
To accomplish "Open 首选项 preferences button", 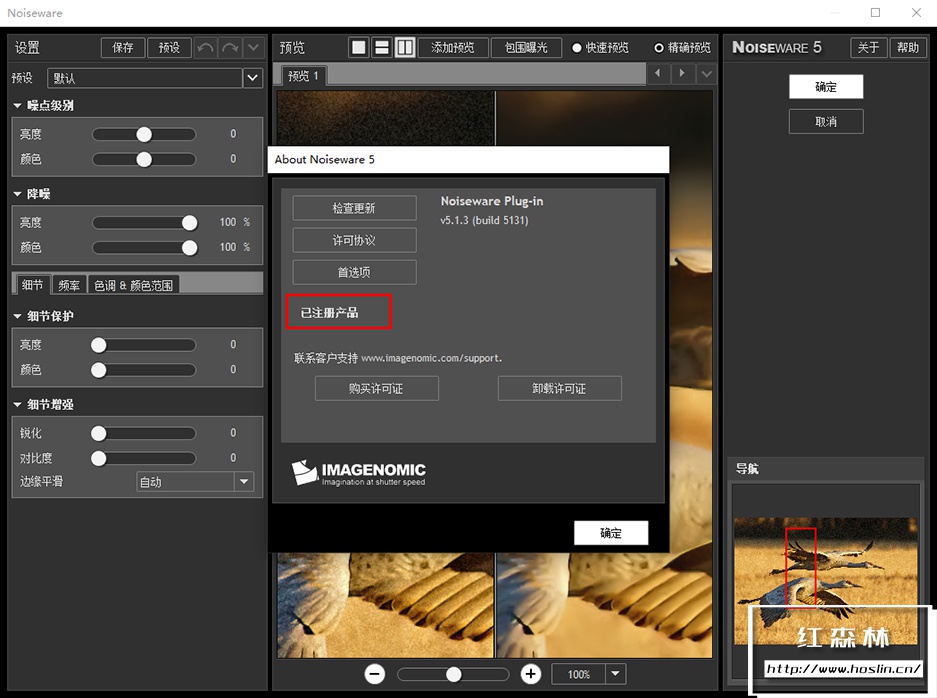I will [354, 273].
